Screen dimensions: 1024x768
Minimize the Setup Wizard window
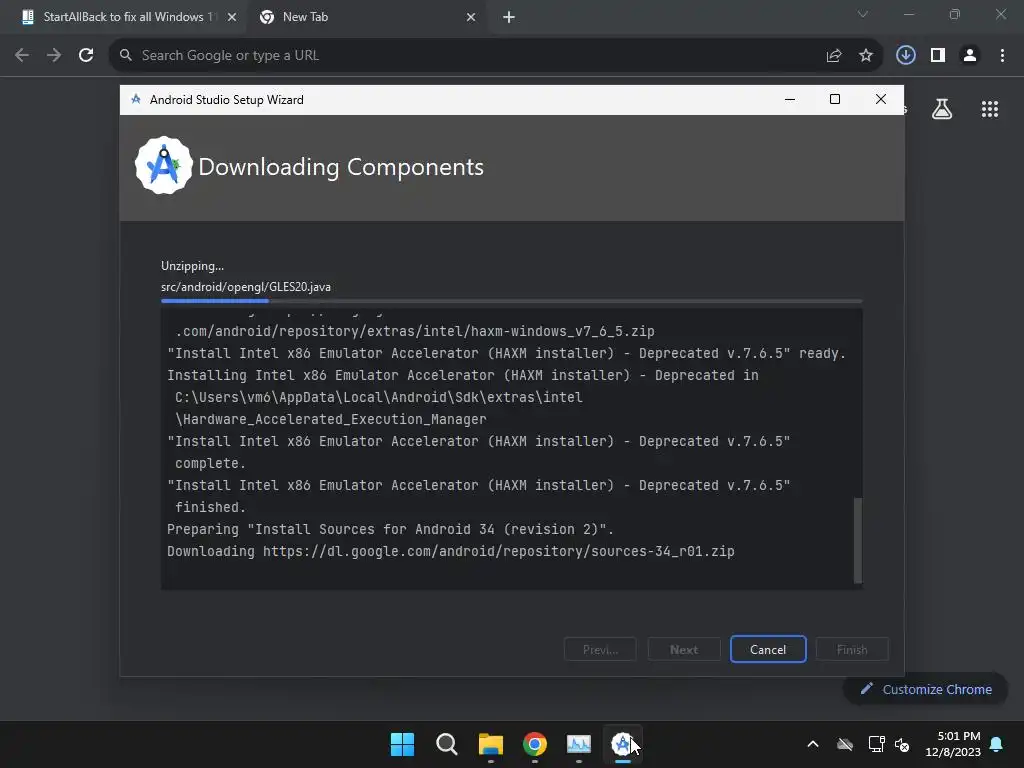pyautogui.click(x=790, y=99)
